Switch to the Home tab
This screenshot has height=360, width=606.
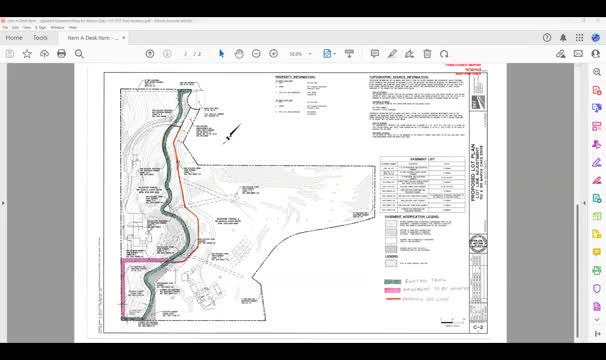click(x=14, y=38)
